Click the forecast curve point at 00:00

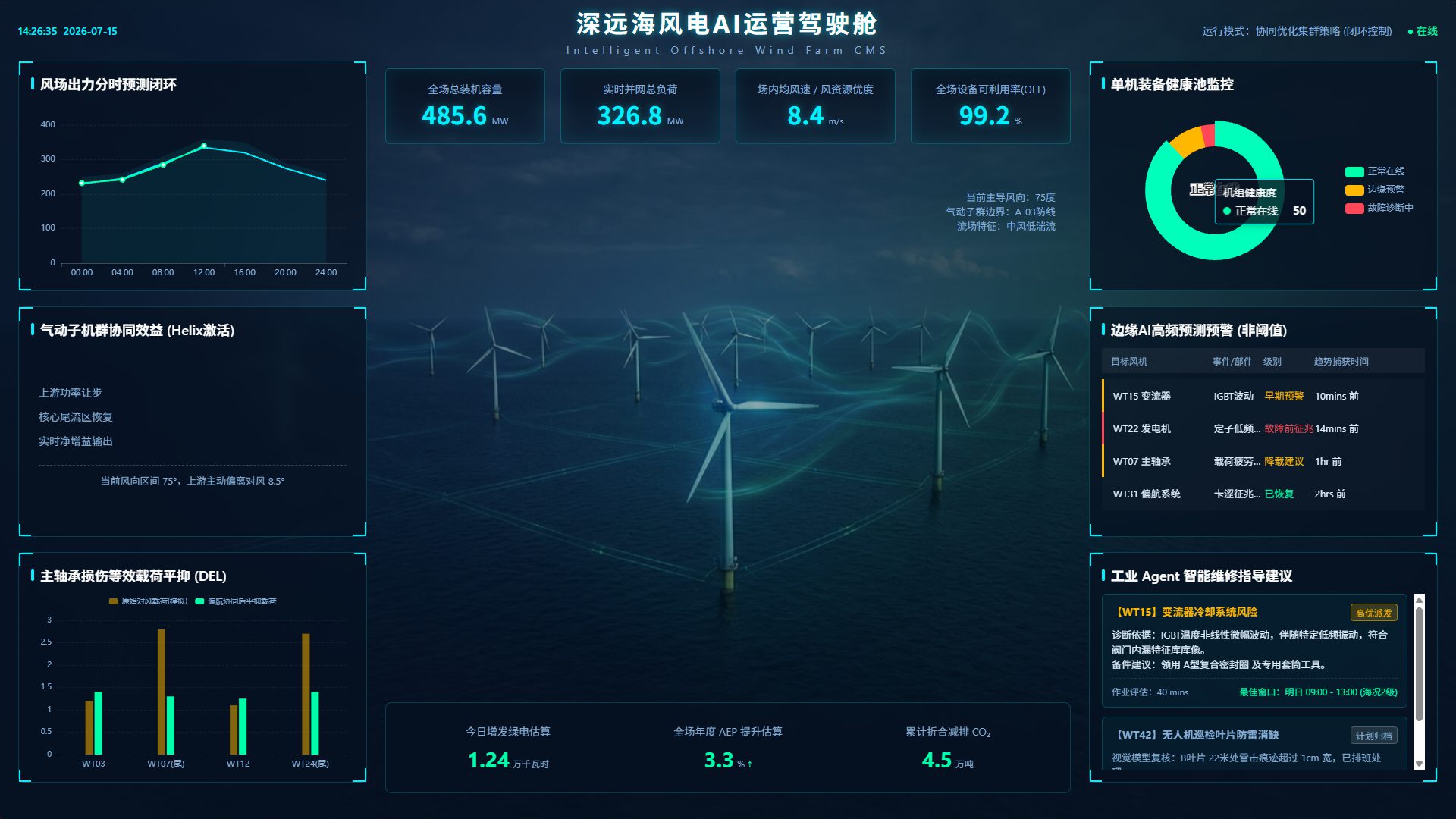(x=82, y=184)
